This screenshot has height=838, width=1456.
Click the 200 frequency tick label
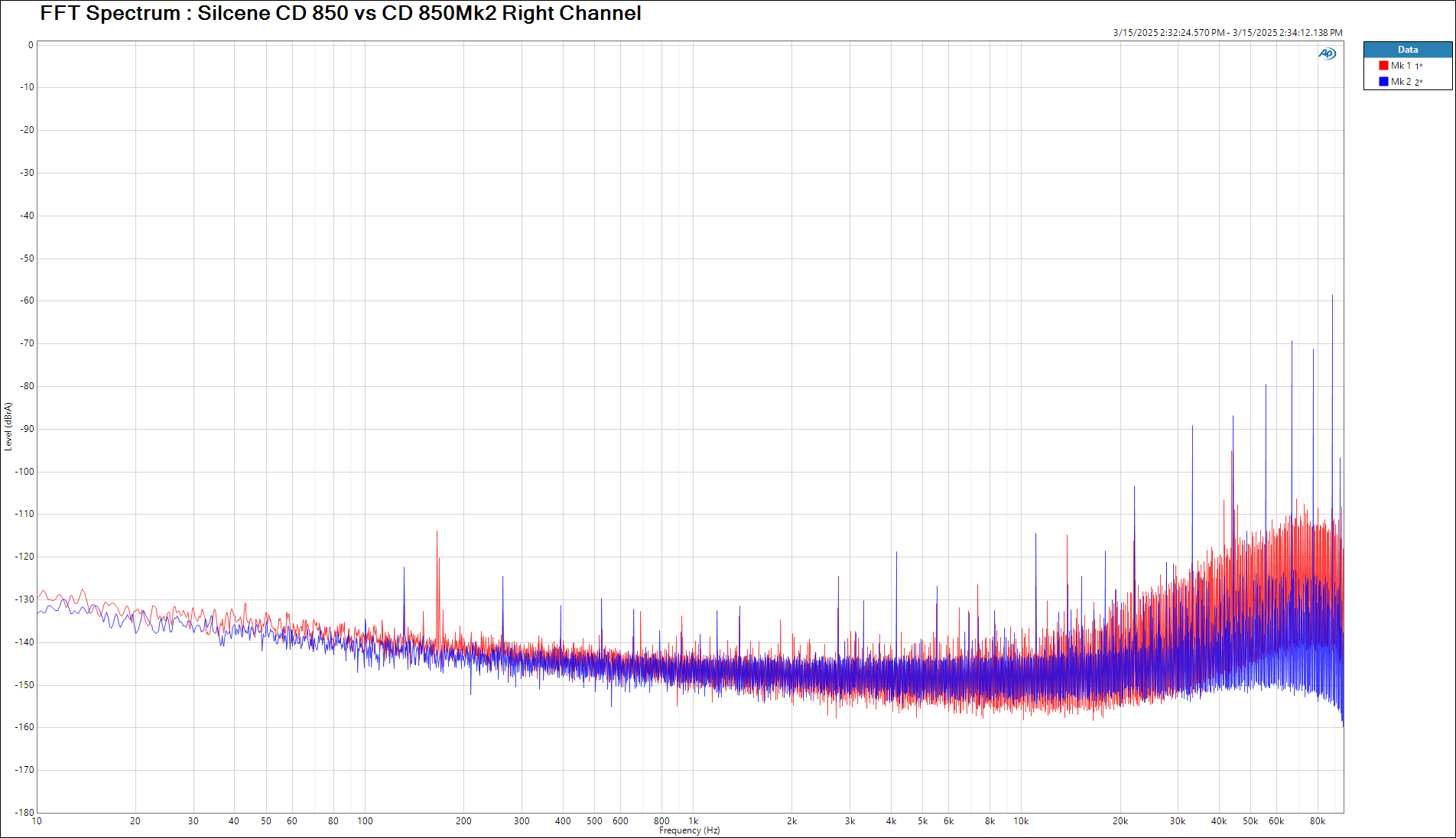464,821
